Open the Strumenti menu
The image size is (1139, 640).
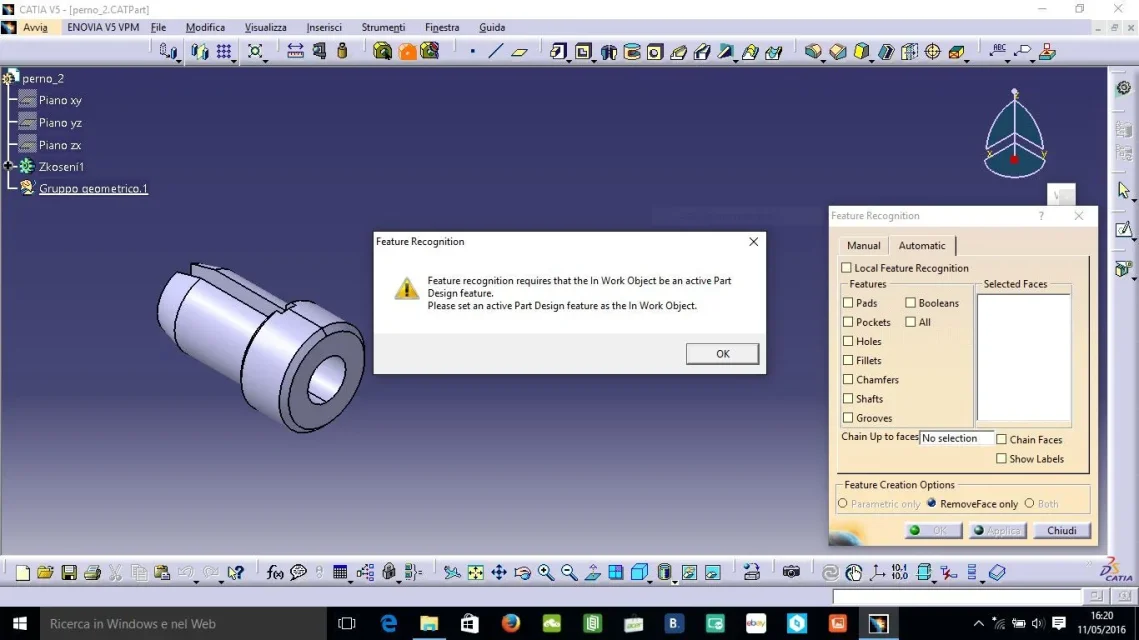pyautogui.click(x=383, y=27)
